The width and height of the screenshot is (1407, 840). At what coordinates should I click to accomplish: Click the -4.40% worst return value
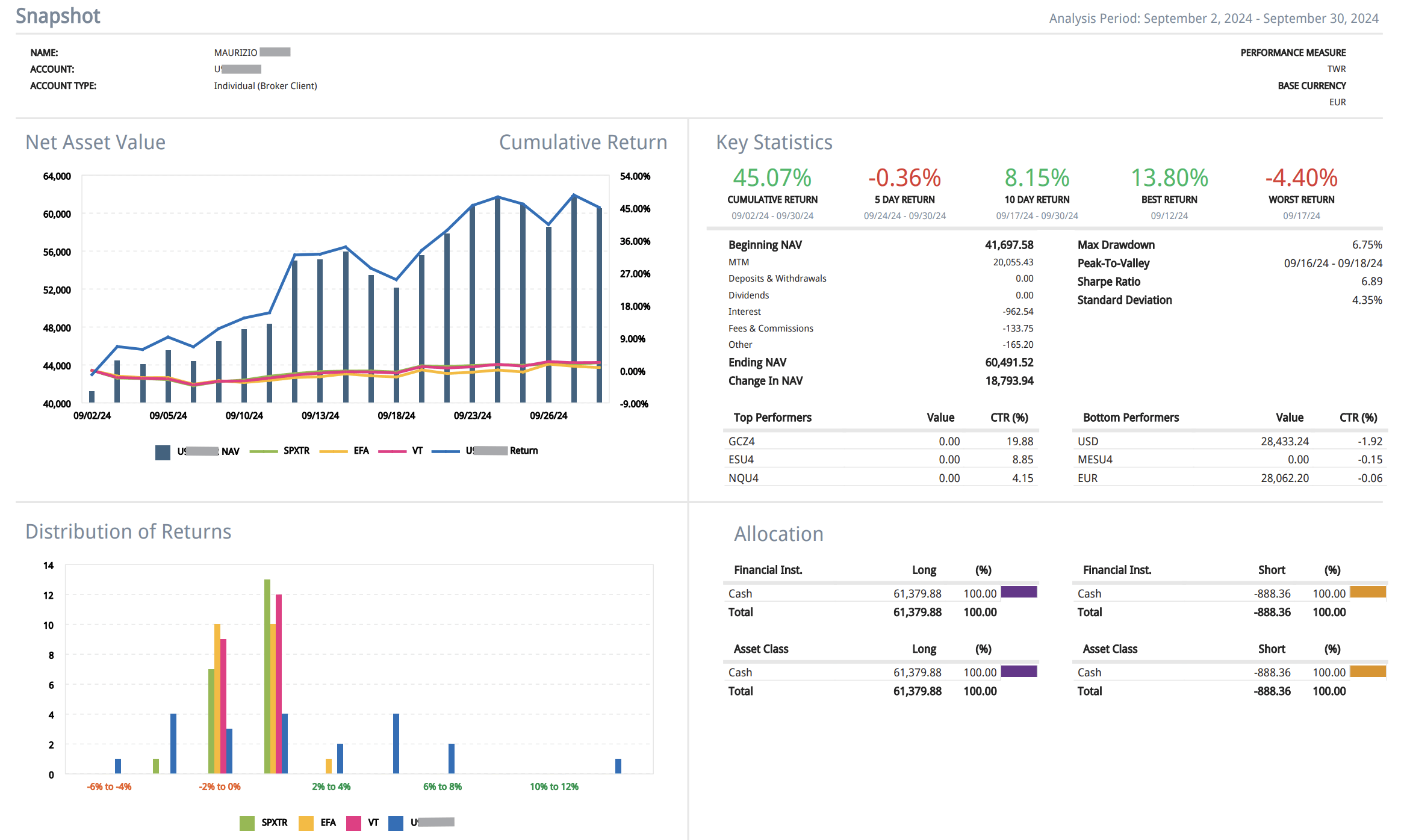pos(1301,178)
